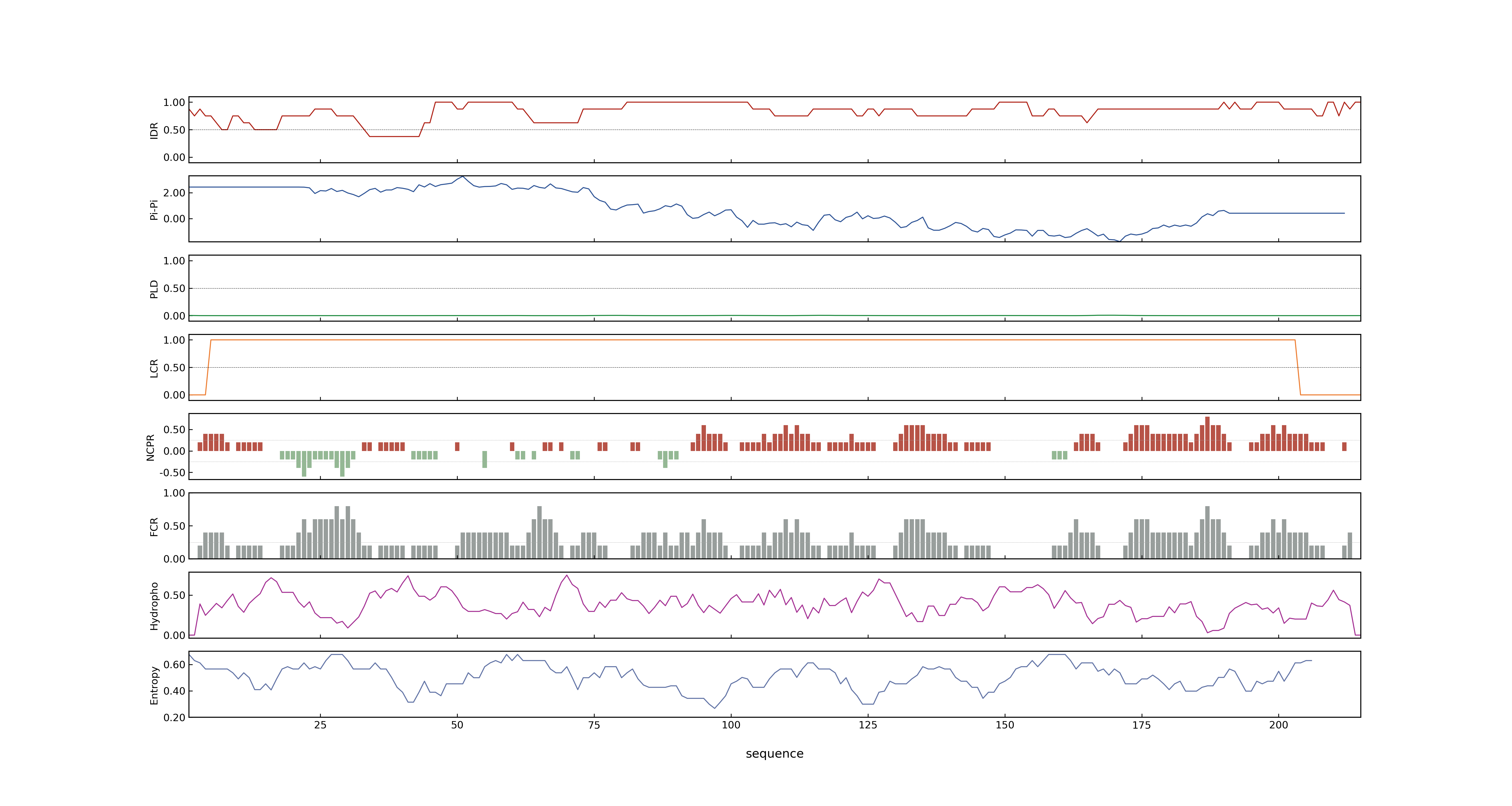The height and width of the screenshot is (806, 1512).
Task: Select x-axis tick label 125
Action: click(x=868, y=725)
